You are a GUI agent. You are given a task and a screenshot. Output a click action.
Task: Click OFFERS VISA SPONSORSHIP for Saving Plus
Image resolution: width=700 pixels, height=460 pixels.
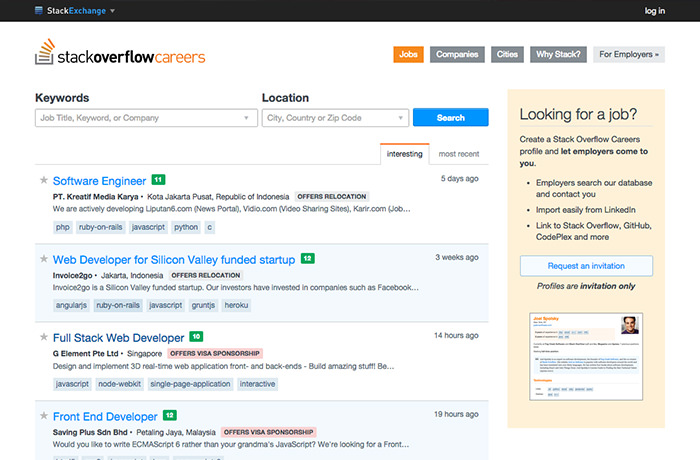point(268,432)
